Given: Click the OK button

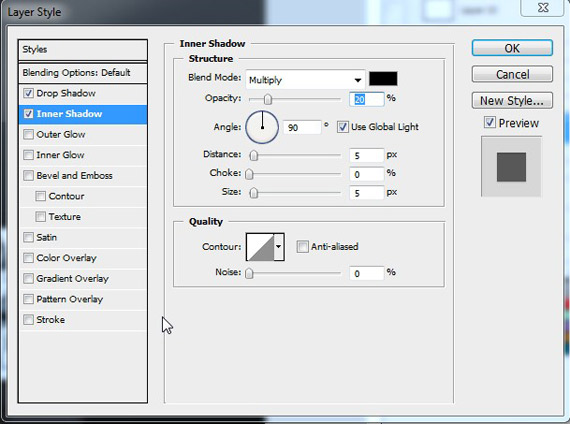Looking at the screenshot, I should tap(512, 48).
